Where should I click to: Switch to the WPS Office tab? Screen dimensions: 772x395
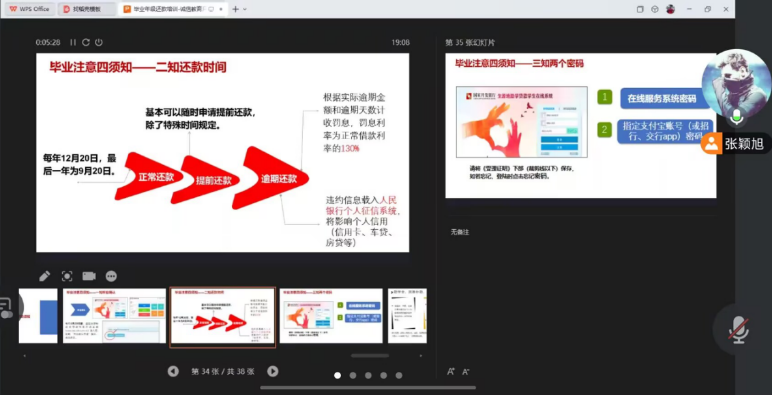[29, 9]
